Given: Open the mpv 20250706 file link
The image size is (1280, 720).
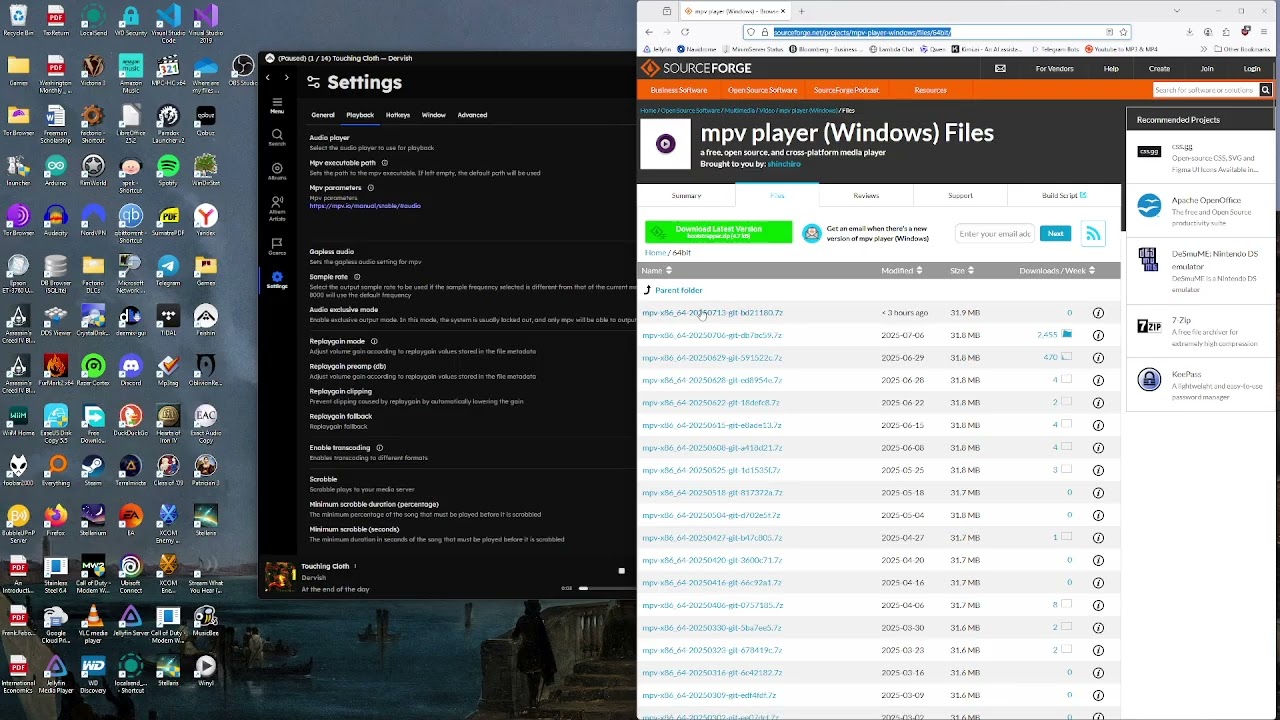Looking at the screenshot, I should click(711, 335).
